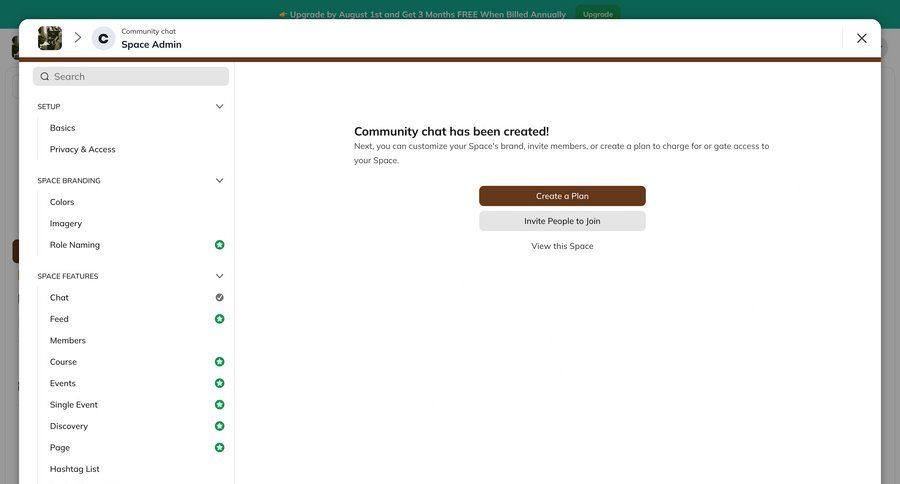
Task: Click green star badge beside Course
Action: pyautogui.click(x=219, y=362)
